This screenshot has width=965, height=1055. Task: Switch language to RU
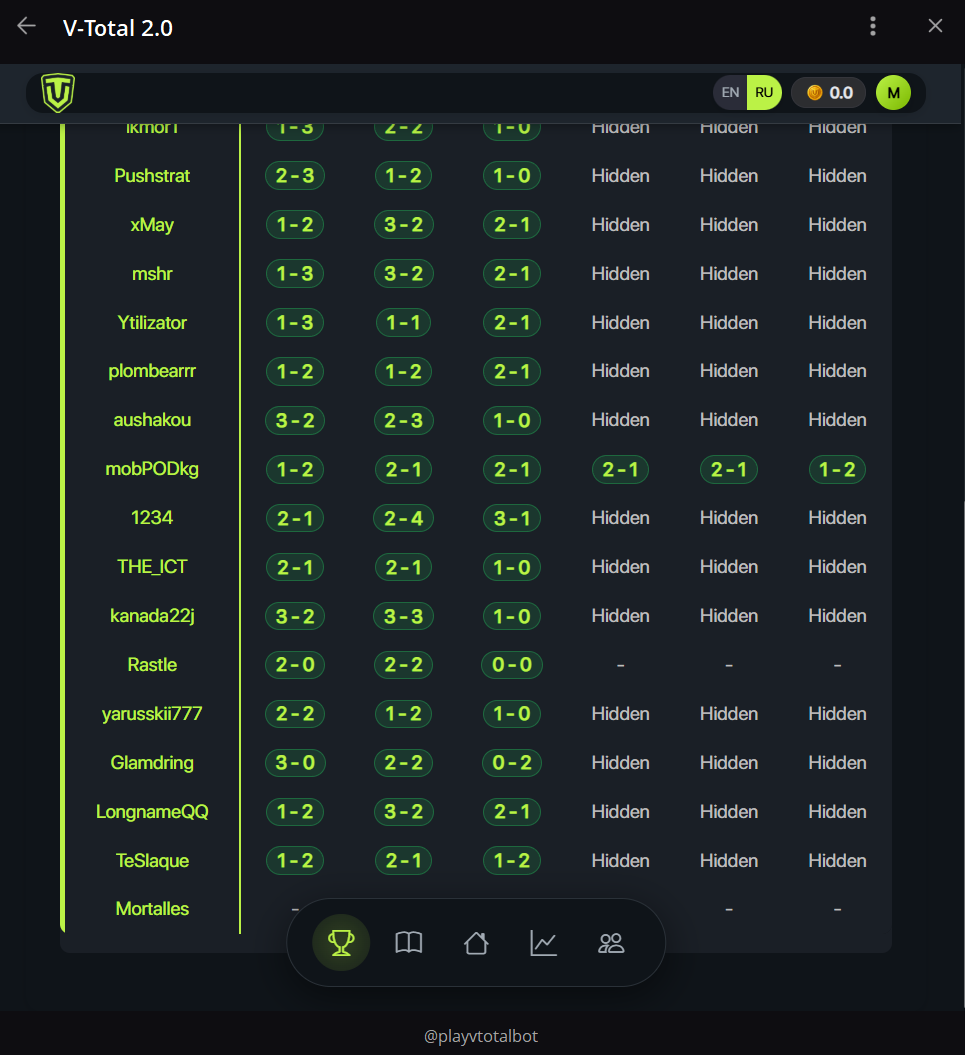click(x=764, y=93)
